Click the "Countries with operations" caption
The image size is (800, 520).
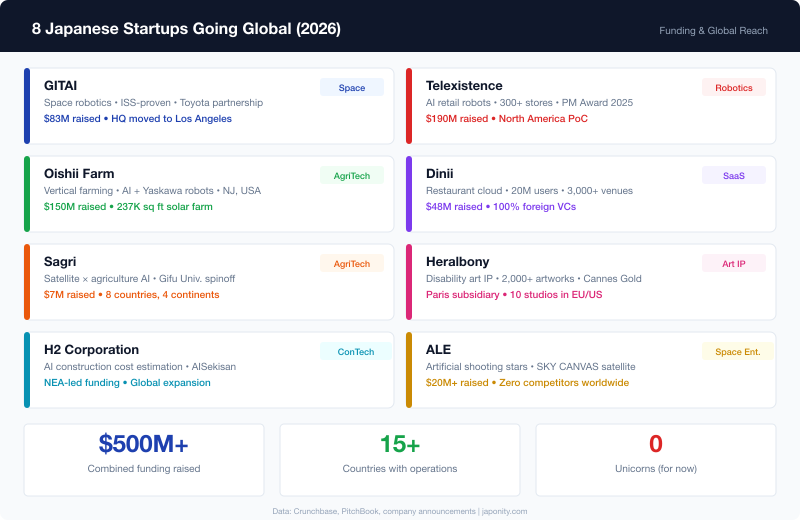pyautogui.click(x=400, y=468)
